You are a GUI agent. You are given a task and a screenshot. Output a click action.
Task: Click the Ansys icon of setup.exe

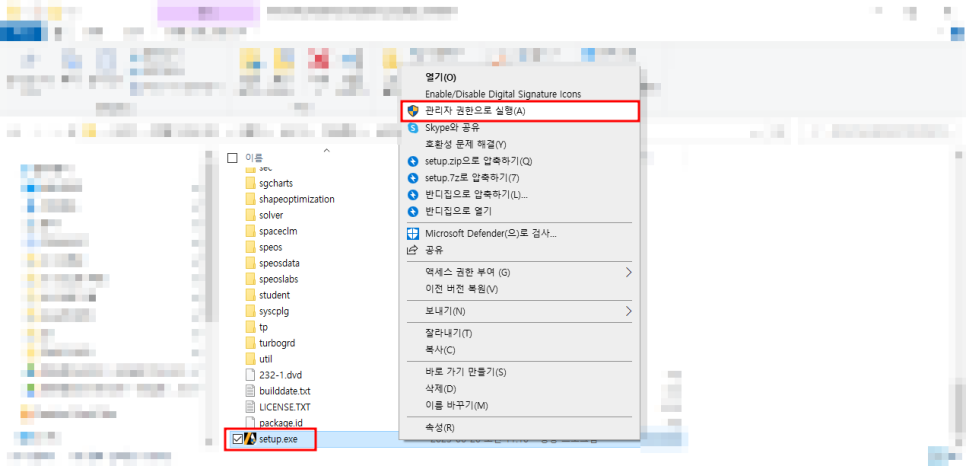250,439
